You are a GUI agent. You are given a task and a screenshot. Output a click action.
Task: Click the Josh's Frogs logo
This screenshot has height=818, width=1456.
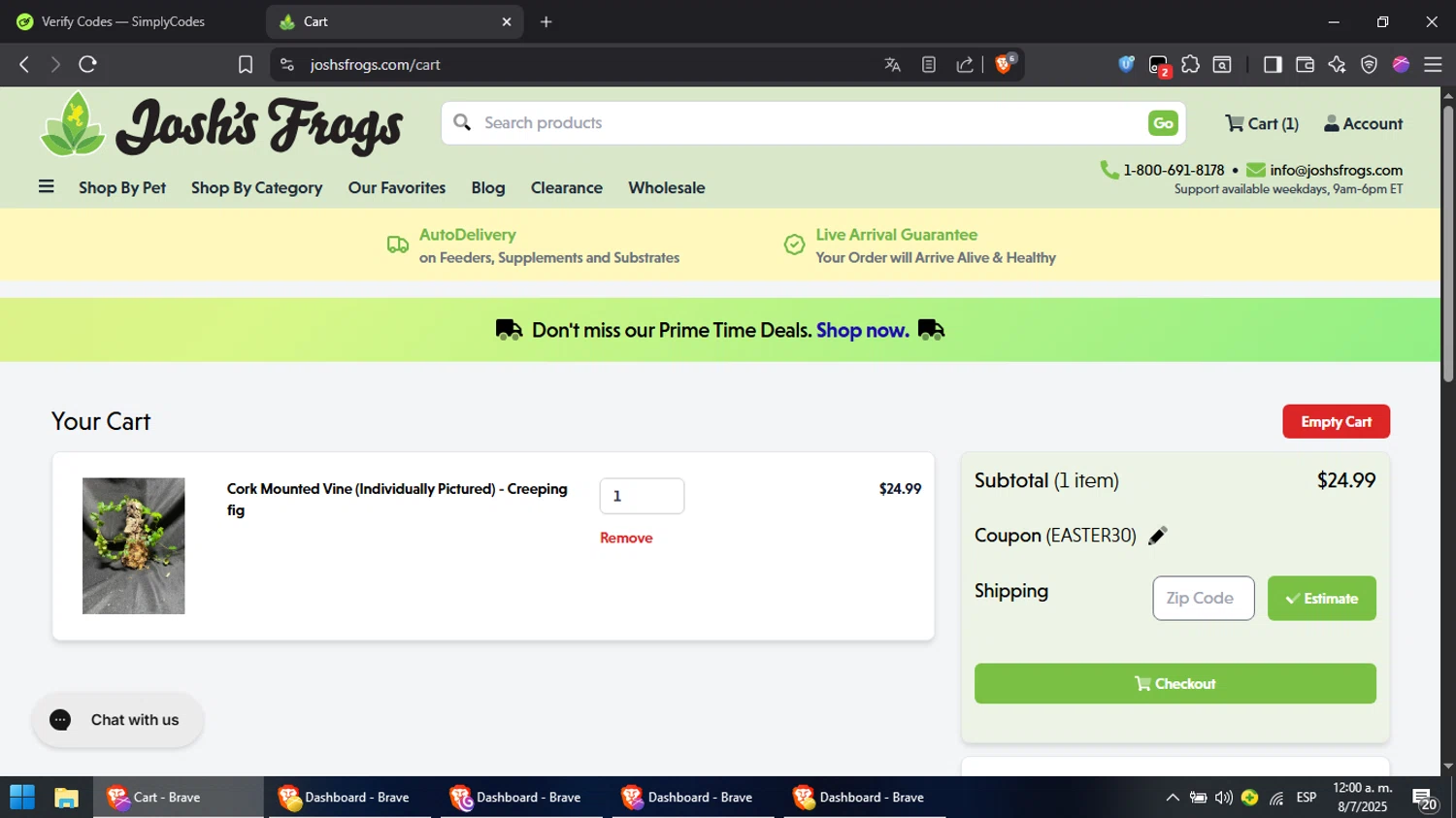pyautogui.click(x=221, y=125)
